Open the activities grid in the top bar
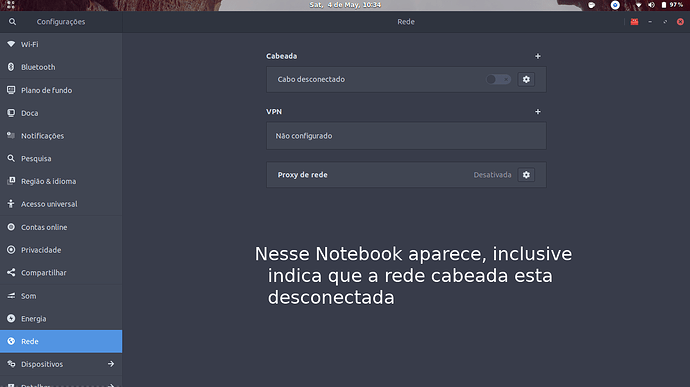The height and width of the screenshot is (387, 690). click(11, 5)
